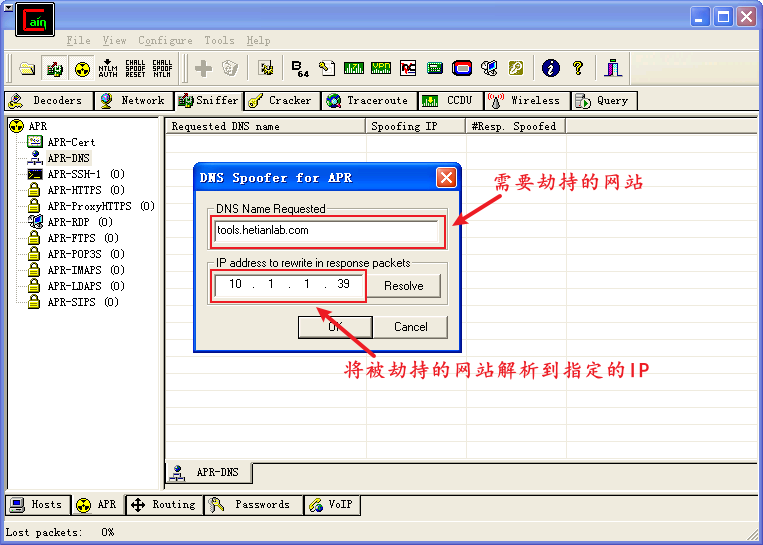
Task: Close the DNS Spoofer for APR dialog
Action: pos(446,178)
